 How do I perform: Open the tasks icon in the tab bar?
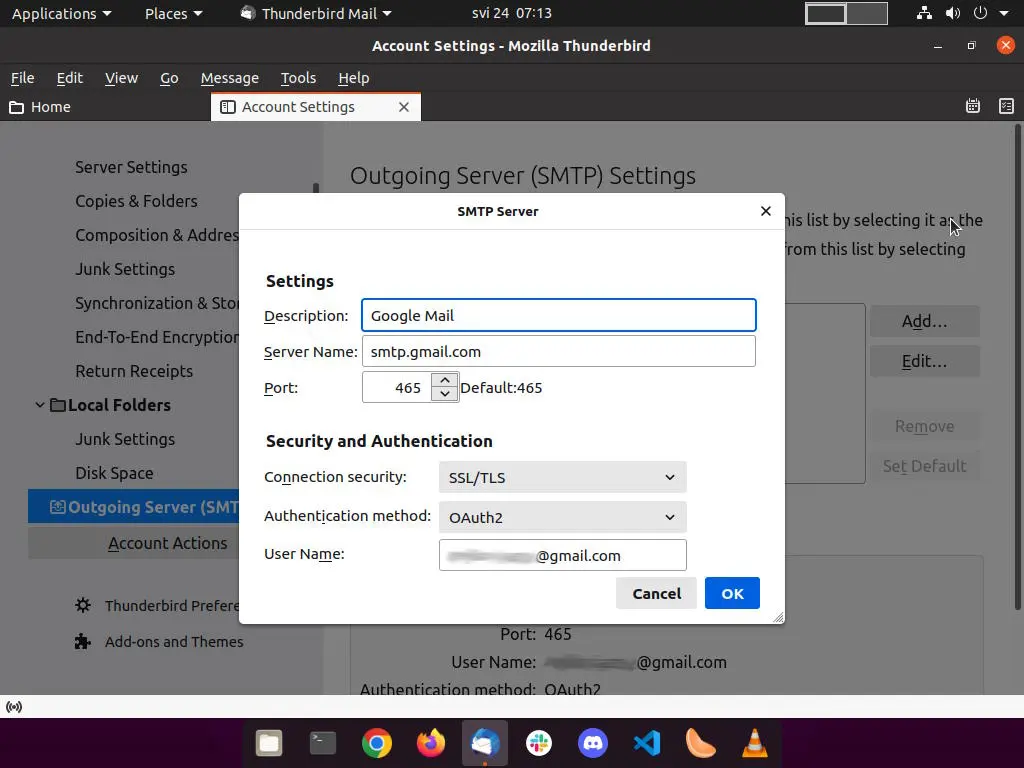click(x=1006, y=106)
